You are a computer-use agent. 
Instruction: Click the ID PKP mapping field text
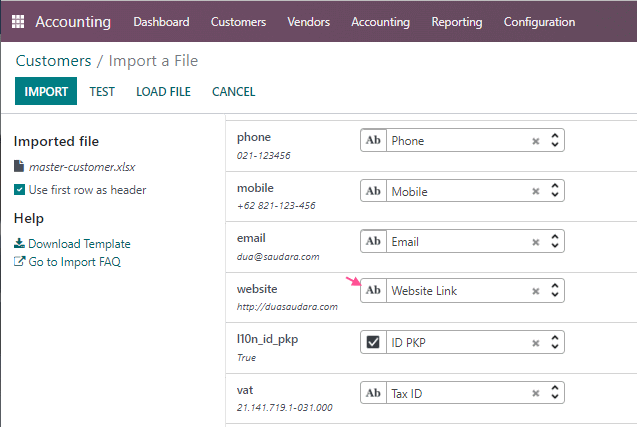(408, 343)
